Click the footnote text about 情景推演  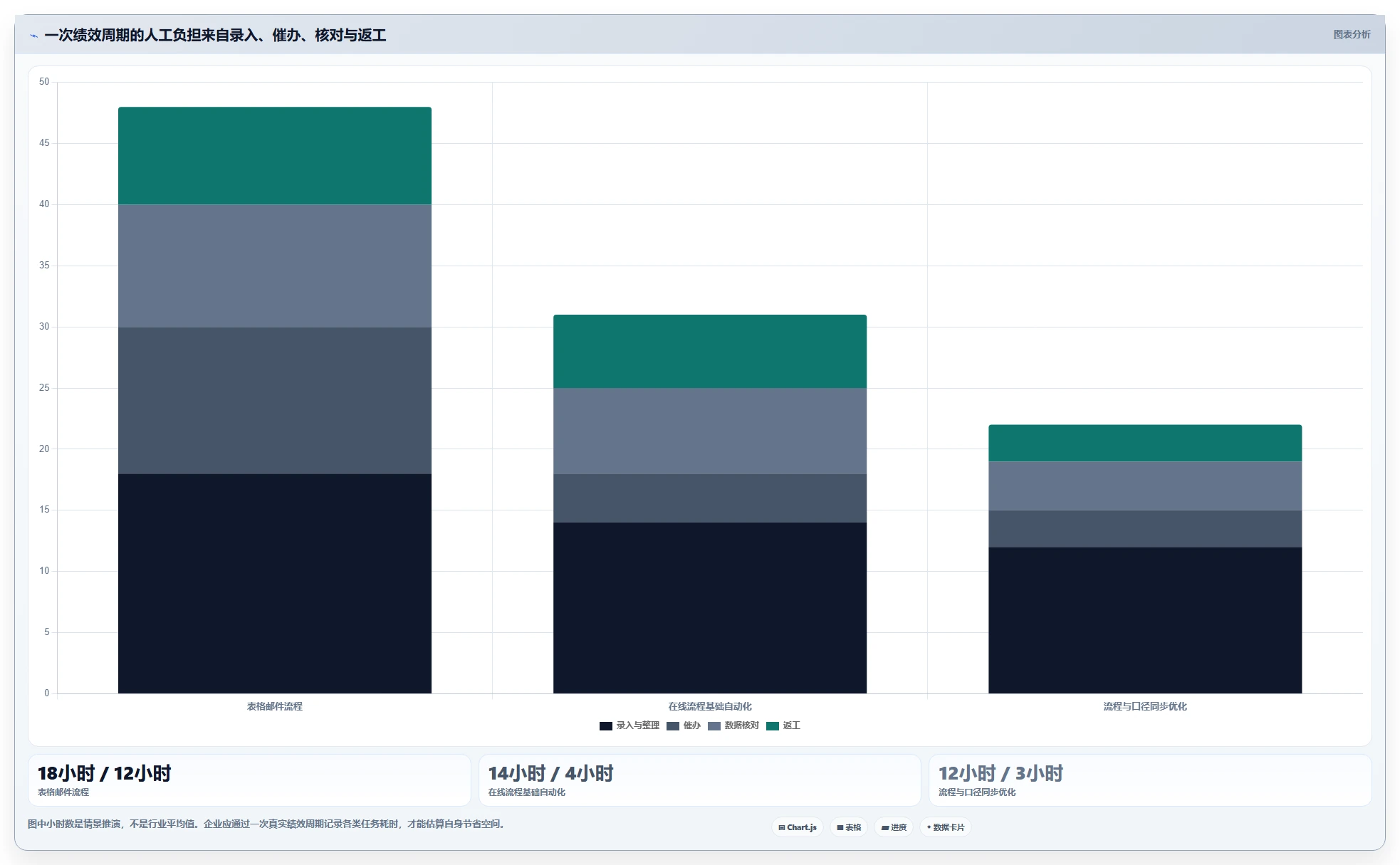(267, 824)
